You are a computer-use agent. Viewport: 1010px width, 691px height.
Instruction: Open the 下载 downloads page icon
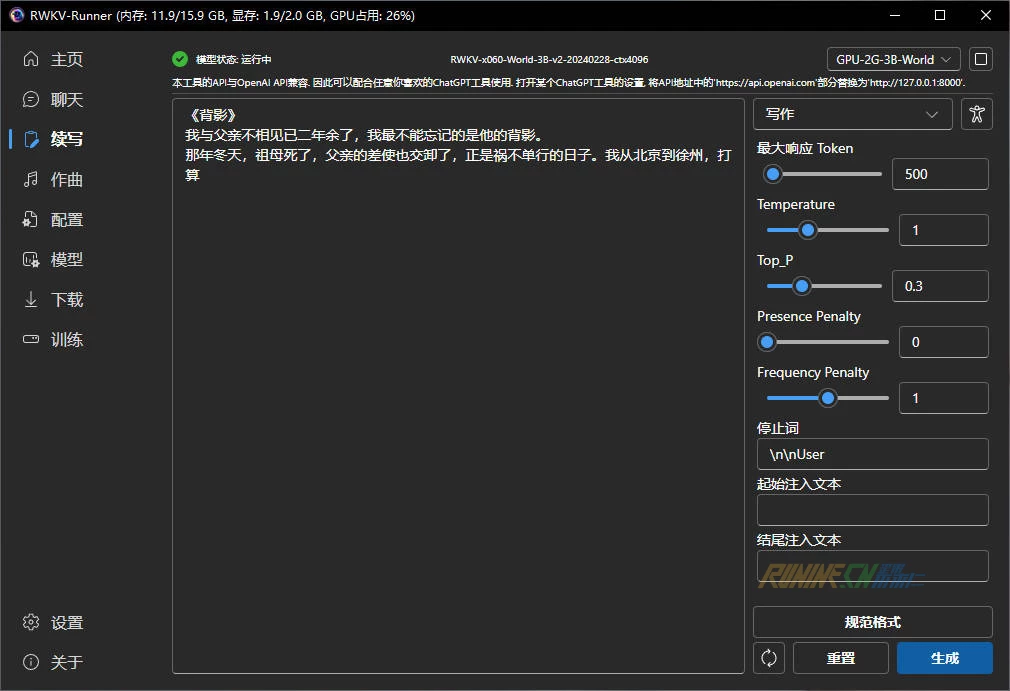pos(31,300)
